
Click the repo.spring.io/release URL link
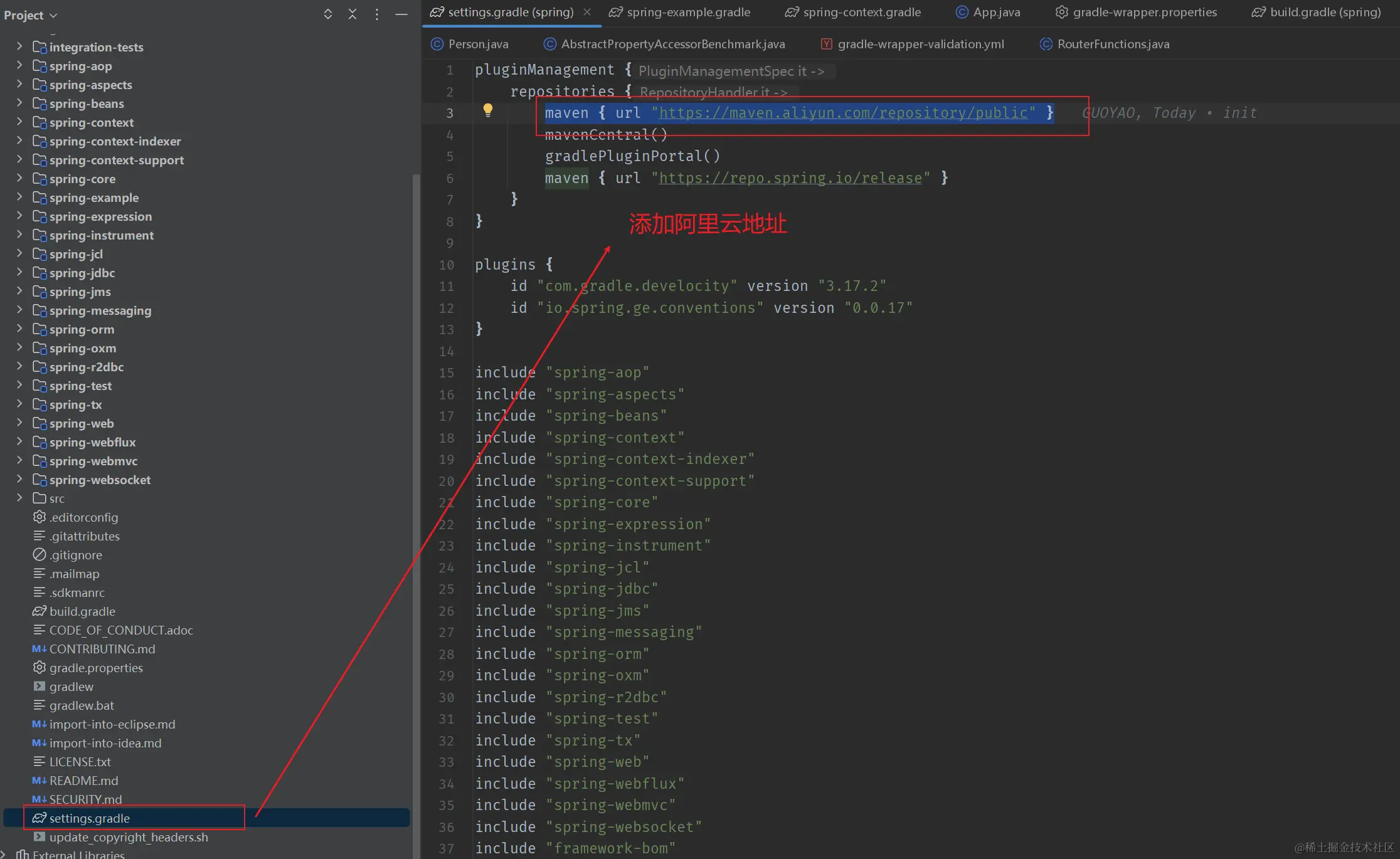[x=790, y=178]
